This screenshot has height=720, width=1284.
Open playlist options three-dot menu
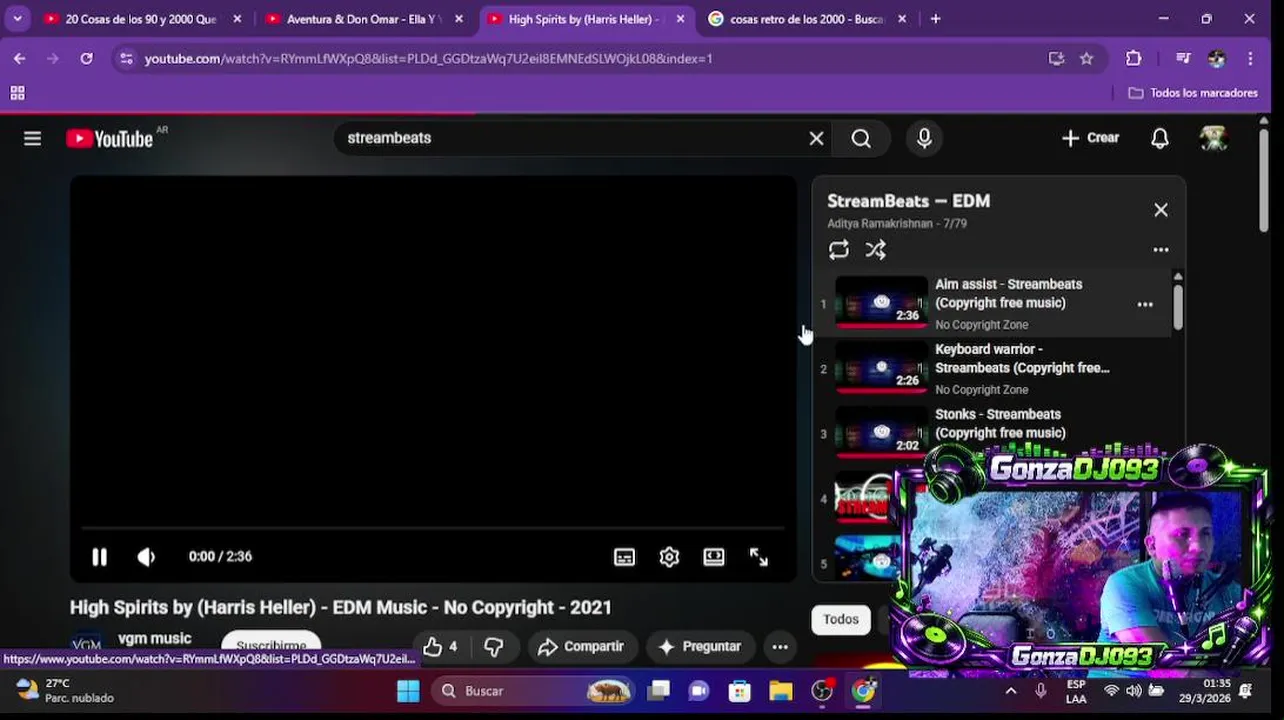1160,250
